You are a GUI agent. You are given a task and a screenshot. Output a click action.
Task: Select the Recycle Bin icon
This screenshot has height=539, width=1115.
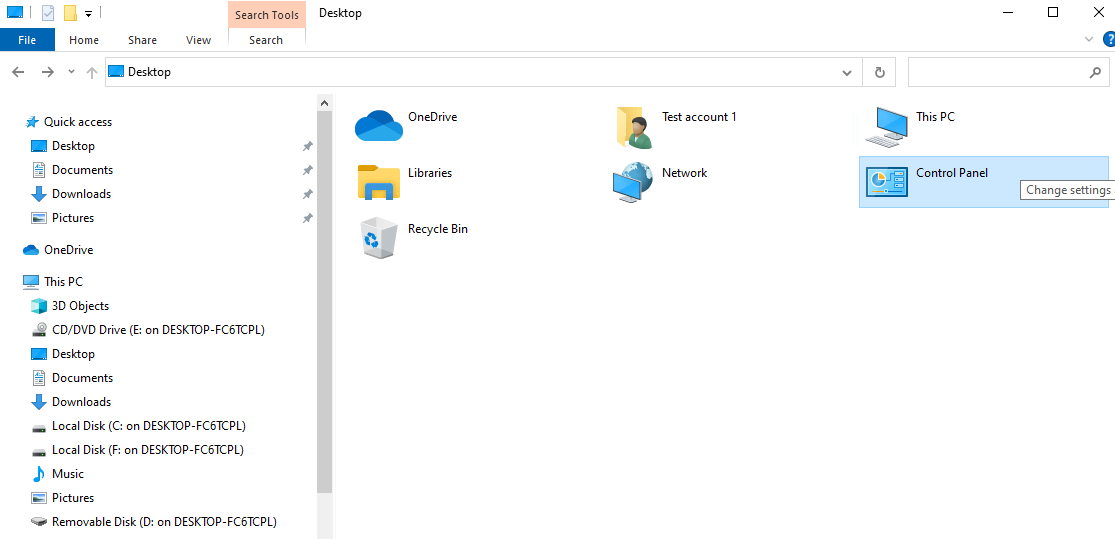[378, 238]
